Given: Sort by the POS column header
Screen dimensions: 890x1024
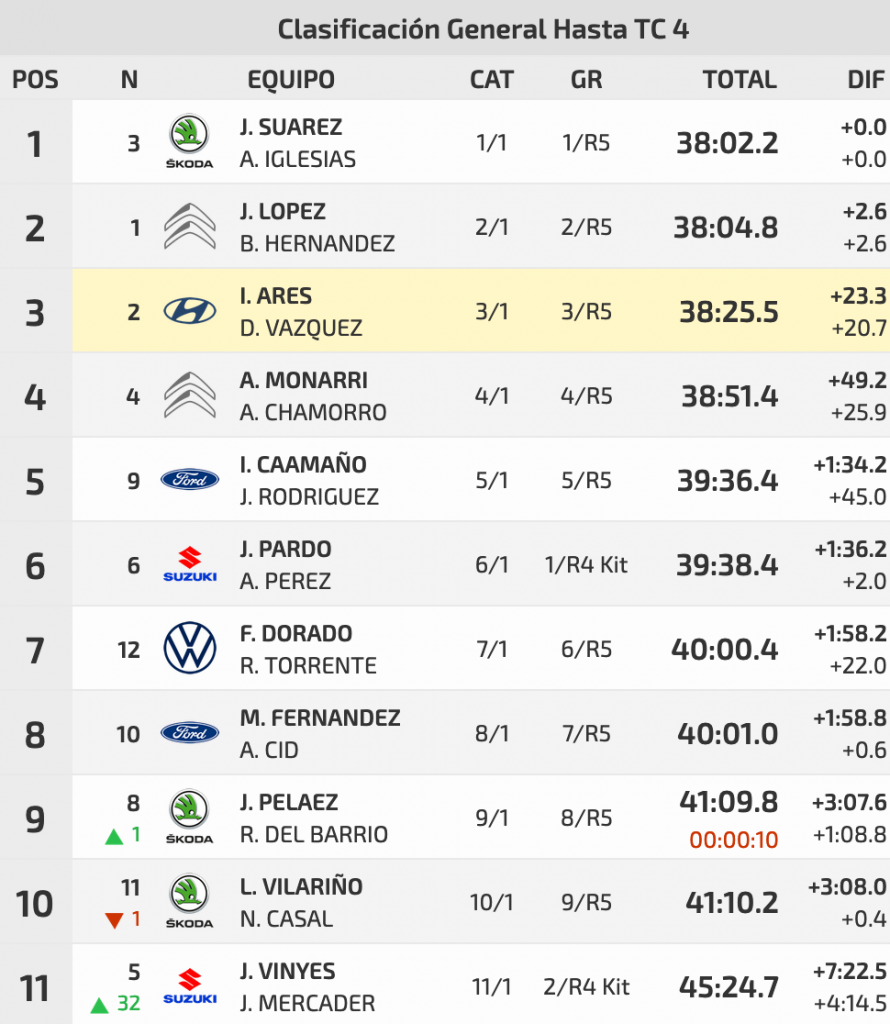Looking at the screenshot, I should (35, 80).
